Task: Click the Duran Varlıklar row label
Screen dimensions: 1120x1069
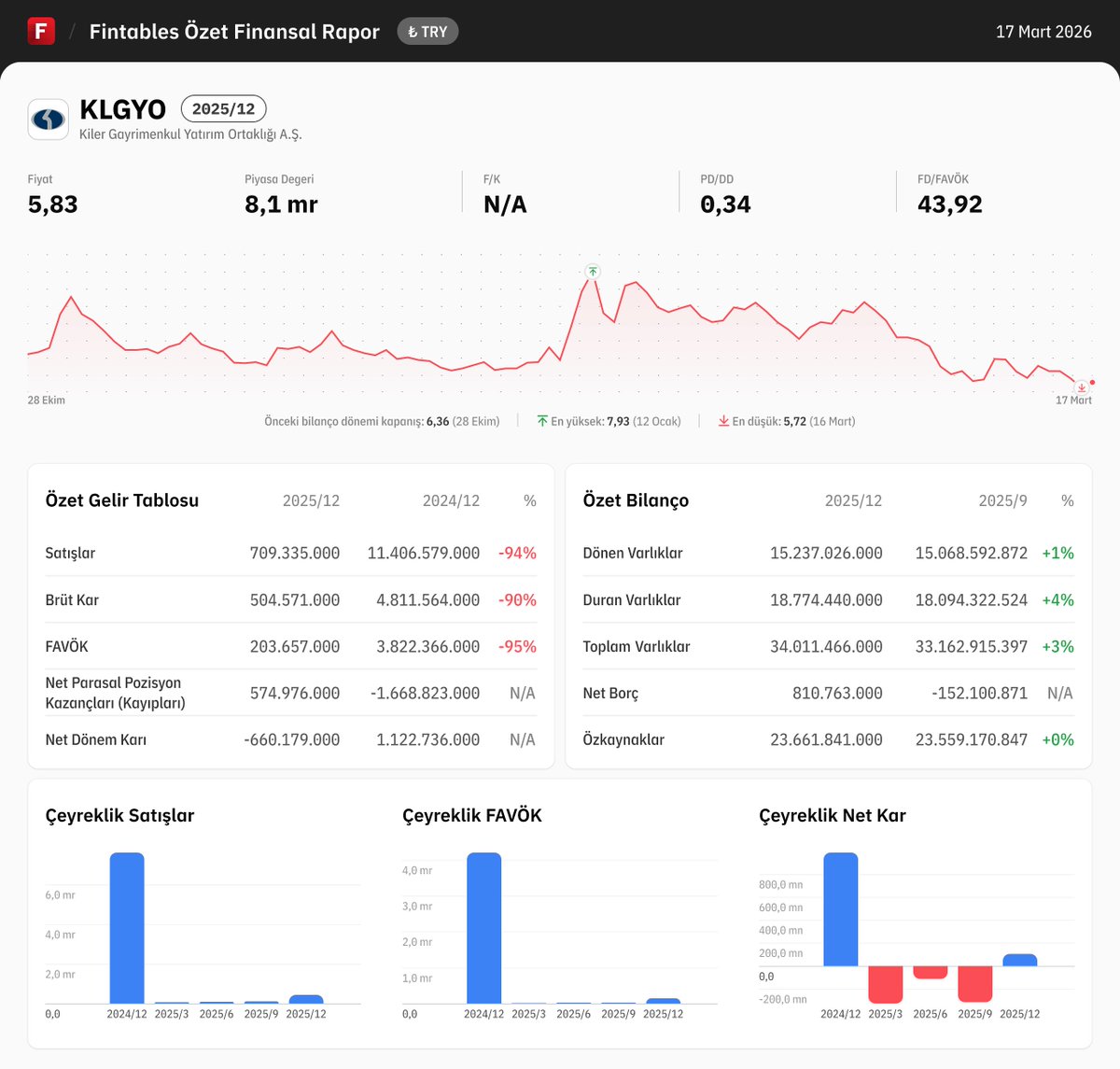Action: coord(632,599)
